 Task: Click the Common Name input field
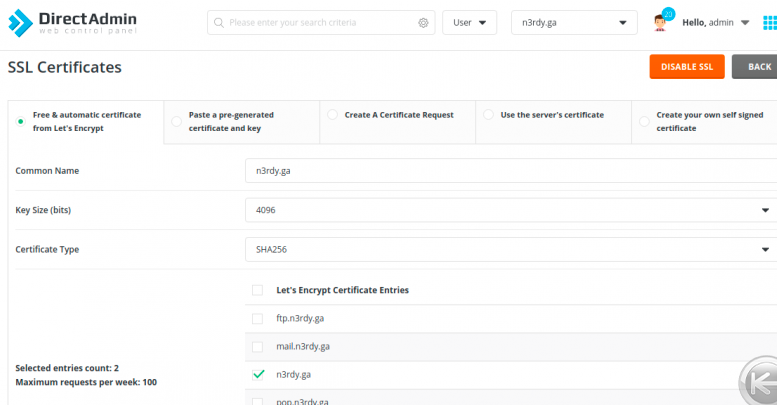(x=511, y=171)
